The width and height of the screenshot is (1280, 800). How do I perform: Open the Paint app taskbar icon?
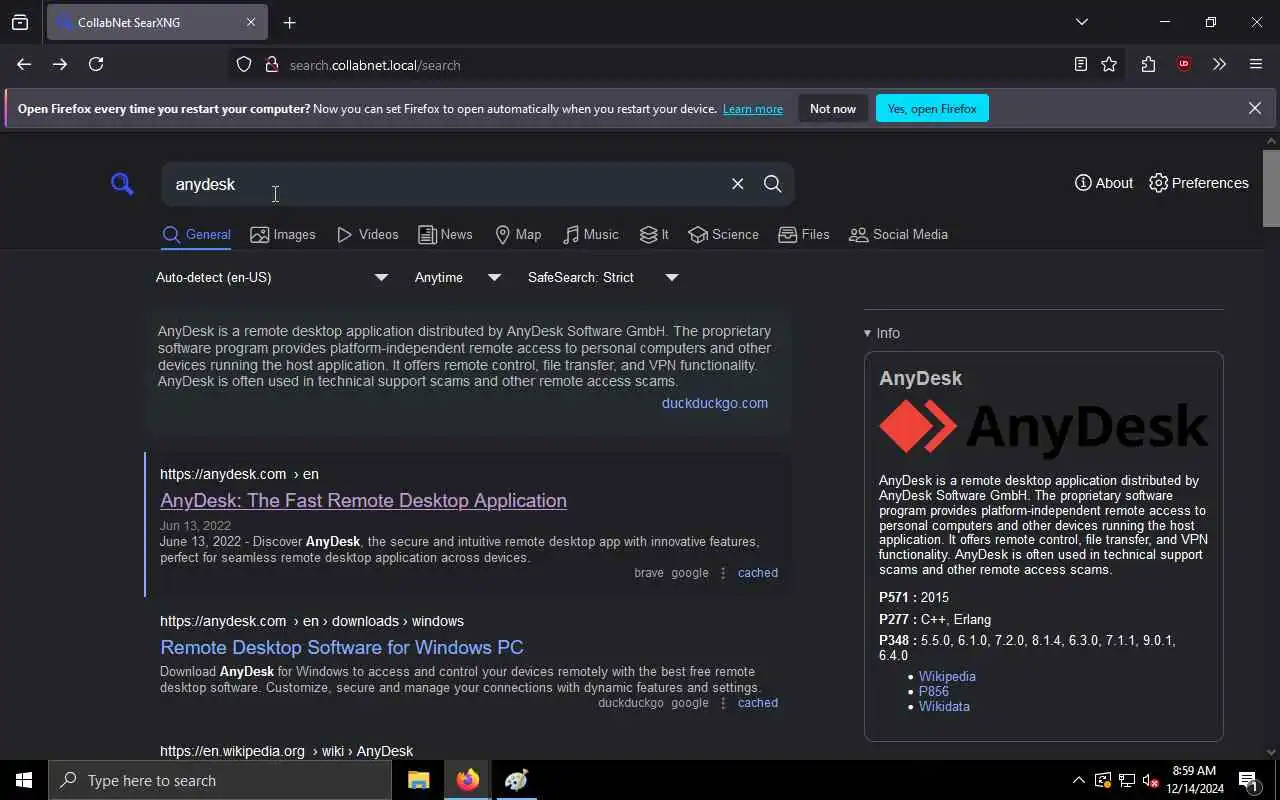click(x=516, y=780)
